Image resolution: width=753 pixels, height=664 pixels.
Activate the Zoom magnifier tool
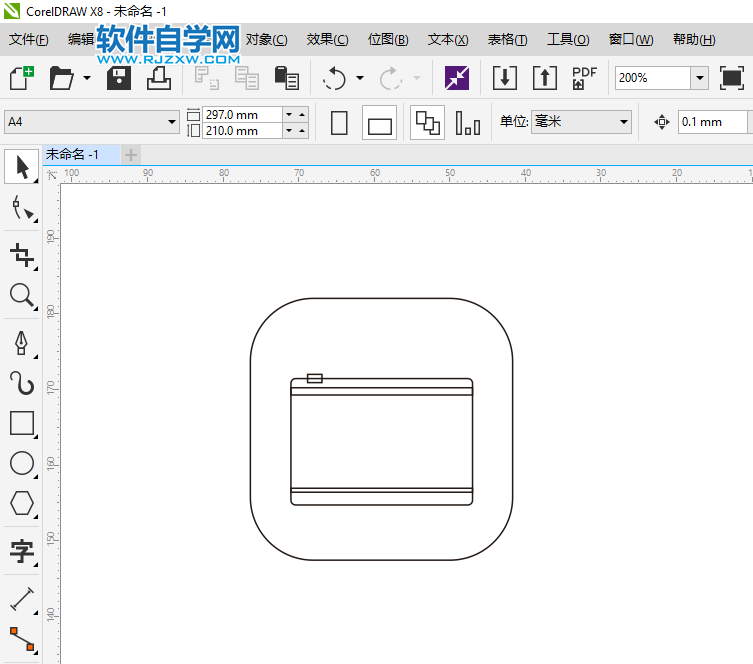[x=22, y=295]
